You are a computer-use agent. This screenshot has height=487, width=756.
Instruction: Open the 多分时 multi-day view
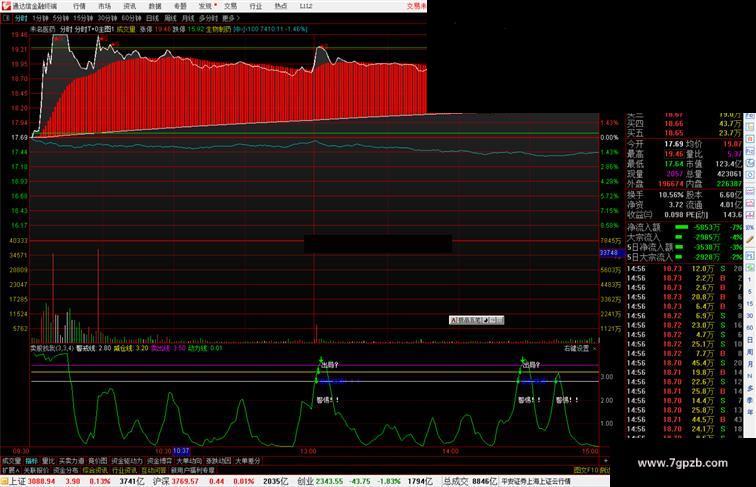(x=208, y=18)
